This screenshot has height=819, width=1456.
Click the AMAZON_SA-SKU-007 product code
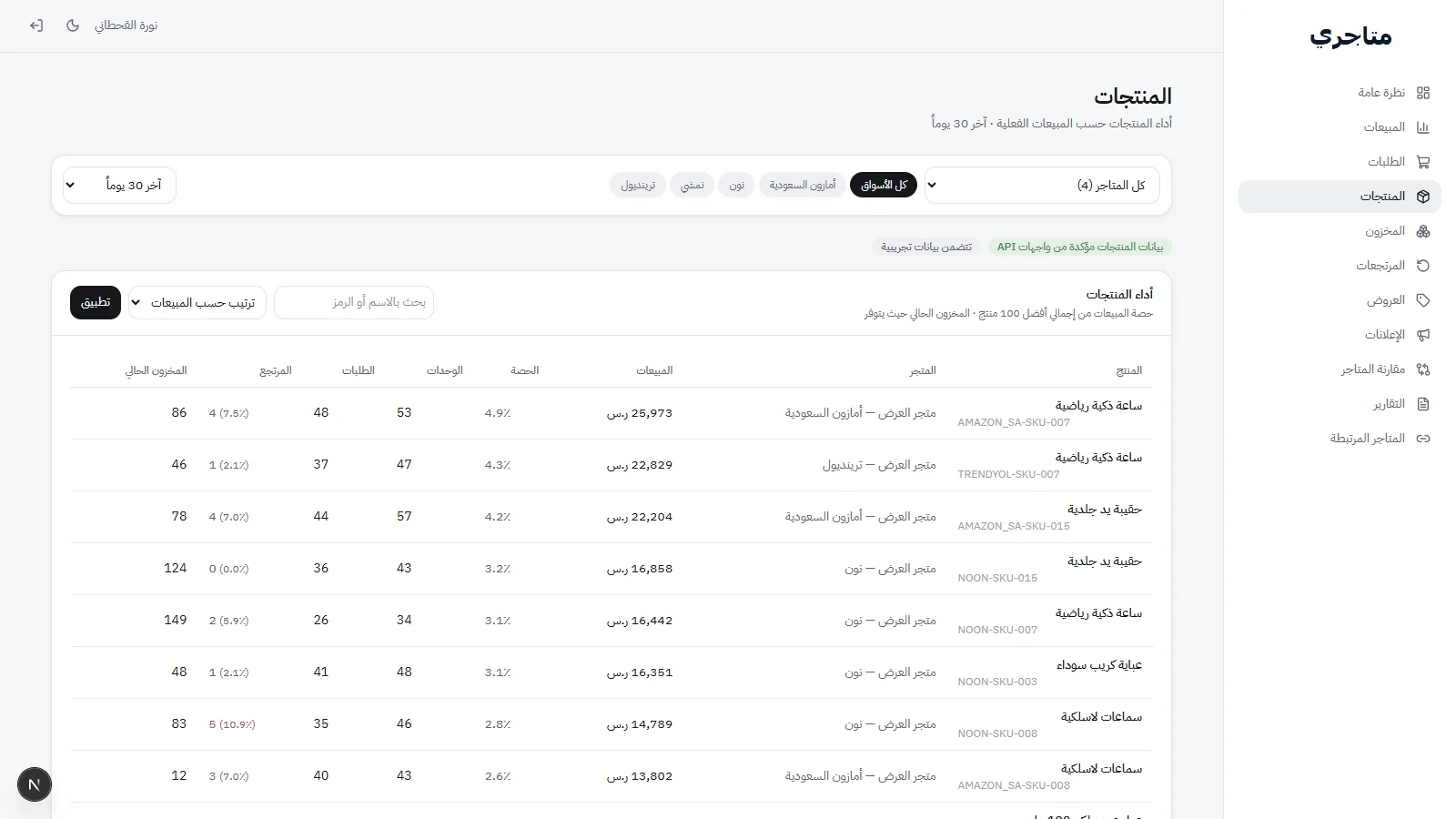1014,422
